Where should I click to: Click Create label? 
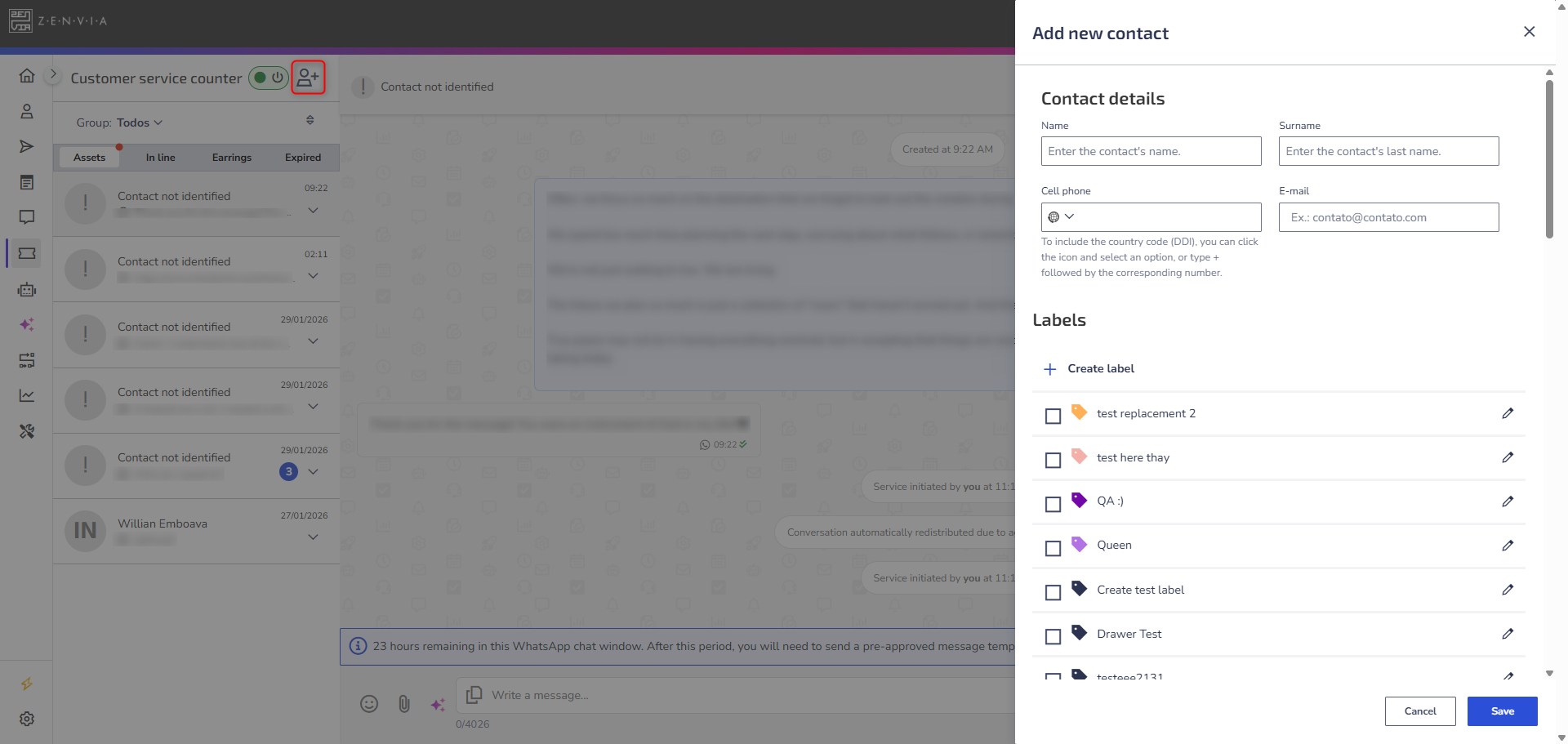click(1089, 368)
